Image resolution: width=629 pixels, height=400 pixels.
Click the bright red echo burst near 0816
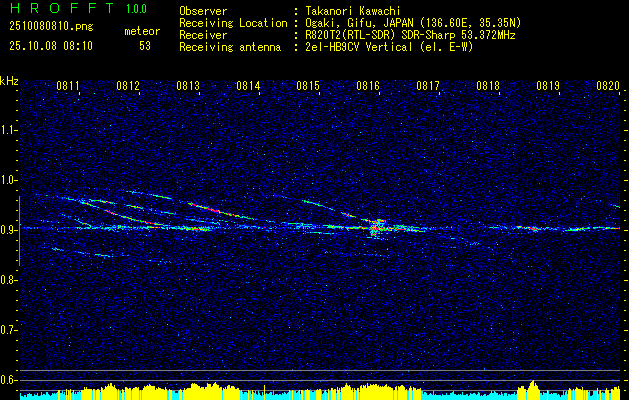[375, 228]
